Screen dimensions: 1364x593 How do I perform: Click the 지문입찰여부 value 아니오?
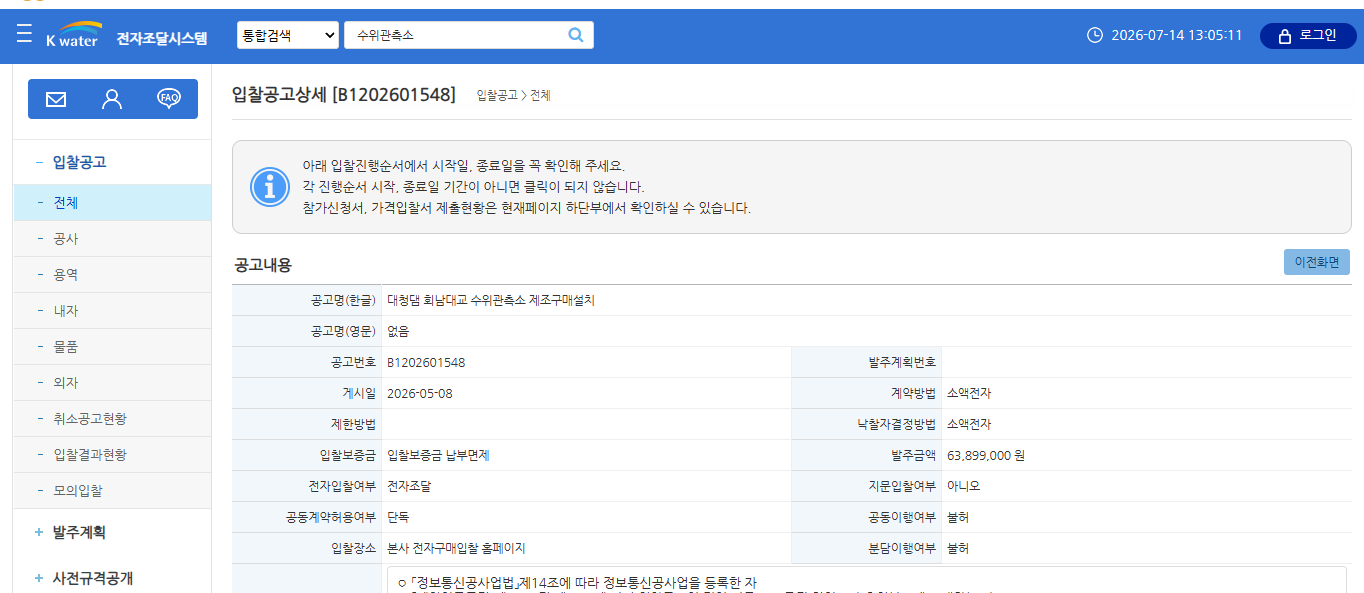[964, 486]
